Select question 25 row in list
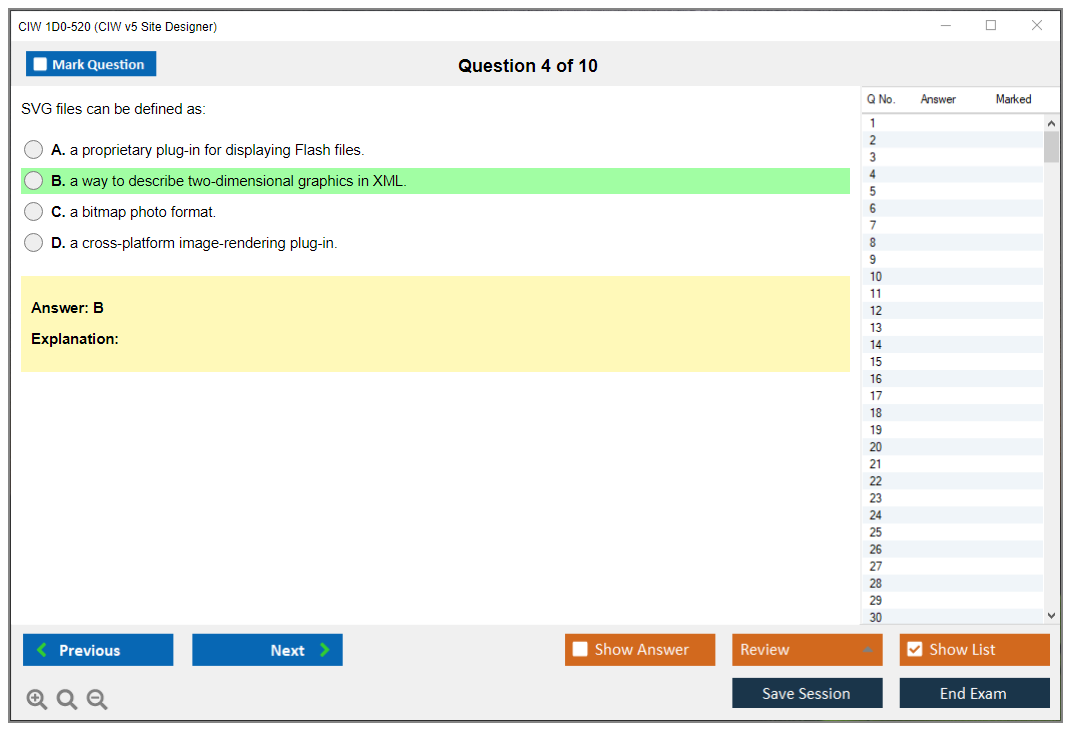1075x735 pixels. coord(876,532)
